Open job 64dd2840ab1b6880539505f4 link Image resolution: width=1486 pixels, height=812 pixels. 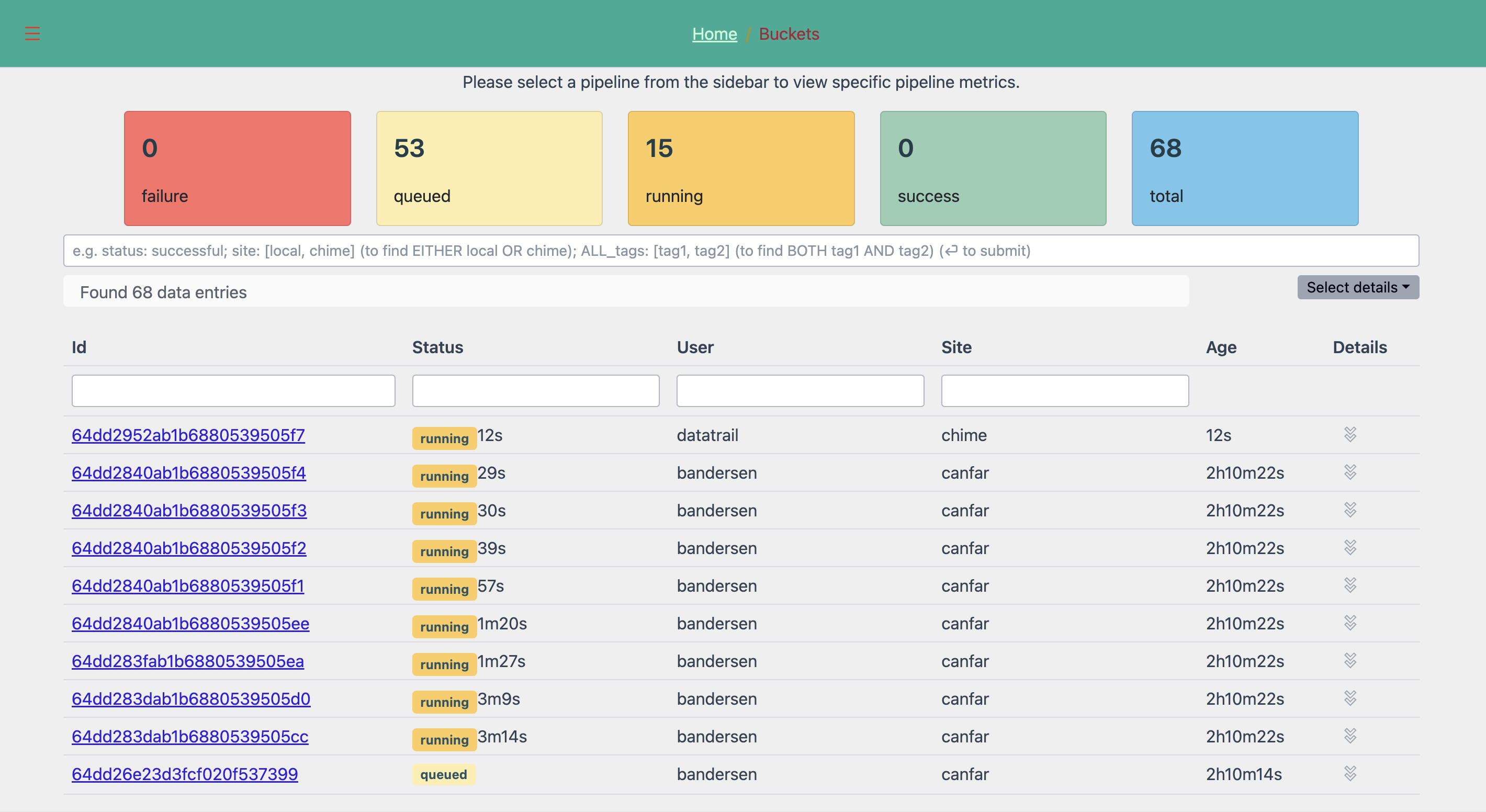(189, 473)
